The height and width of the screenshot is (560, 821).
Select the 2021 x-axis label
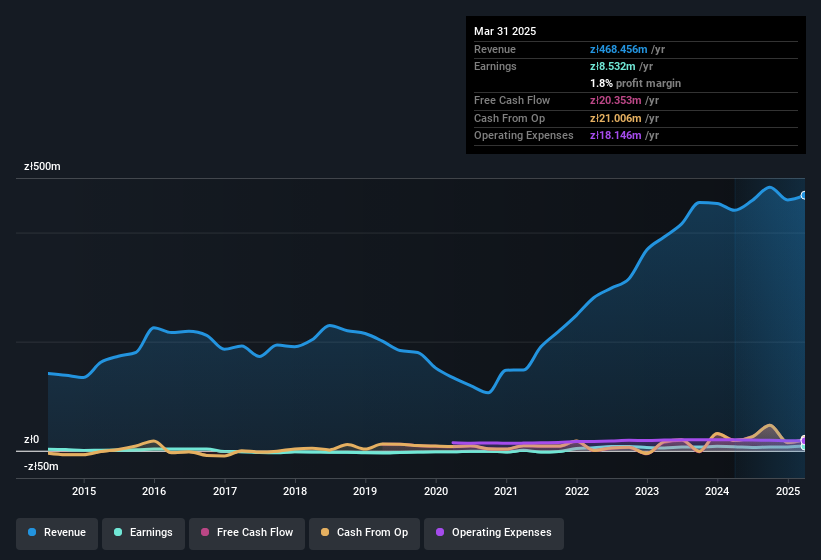click(506, 491)
